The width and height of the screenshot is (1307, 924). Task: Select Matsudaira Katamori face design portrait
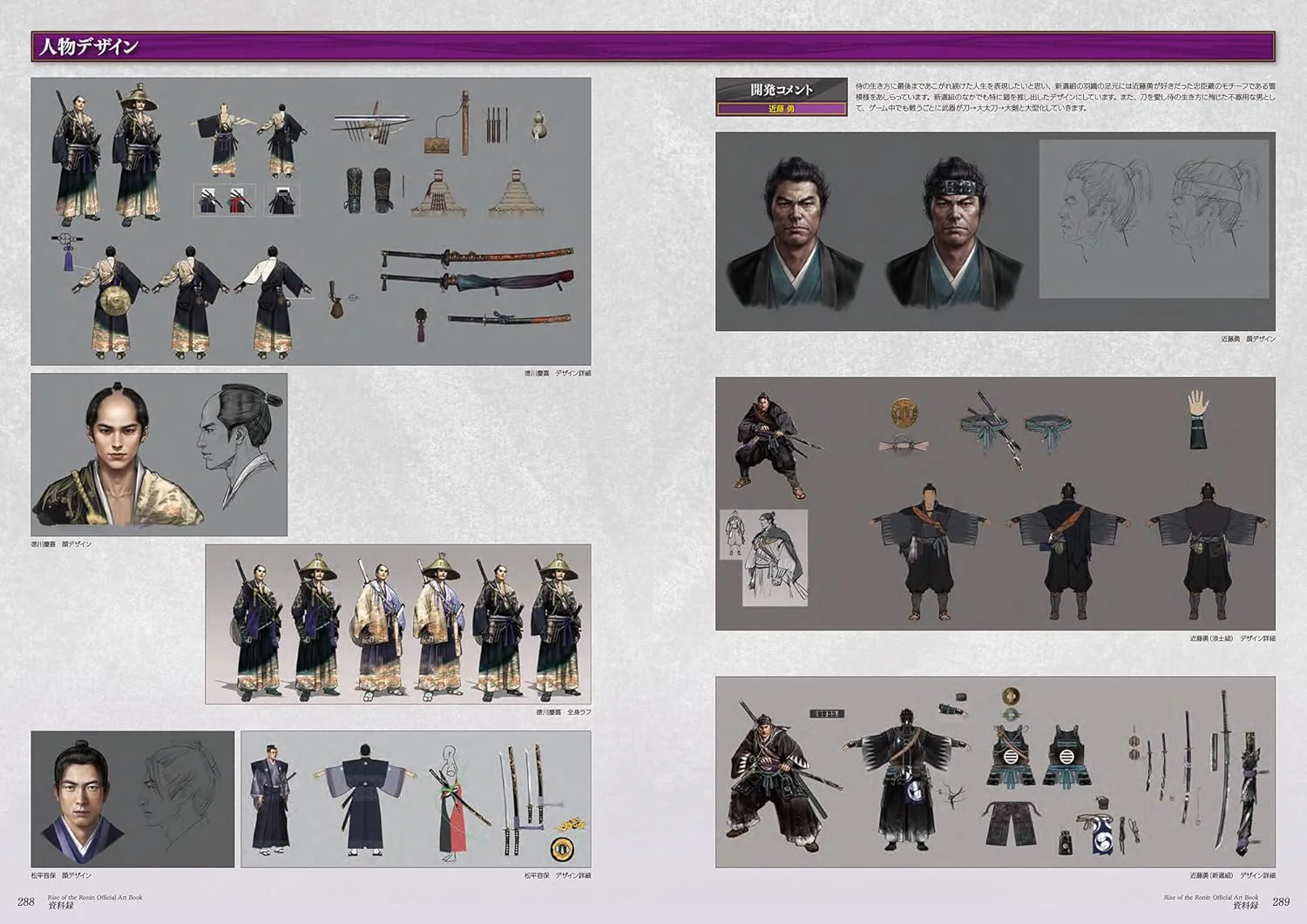(132, 799)
